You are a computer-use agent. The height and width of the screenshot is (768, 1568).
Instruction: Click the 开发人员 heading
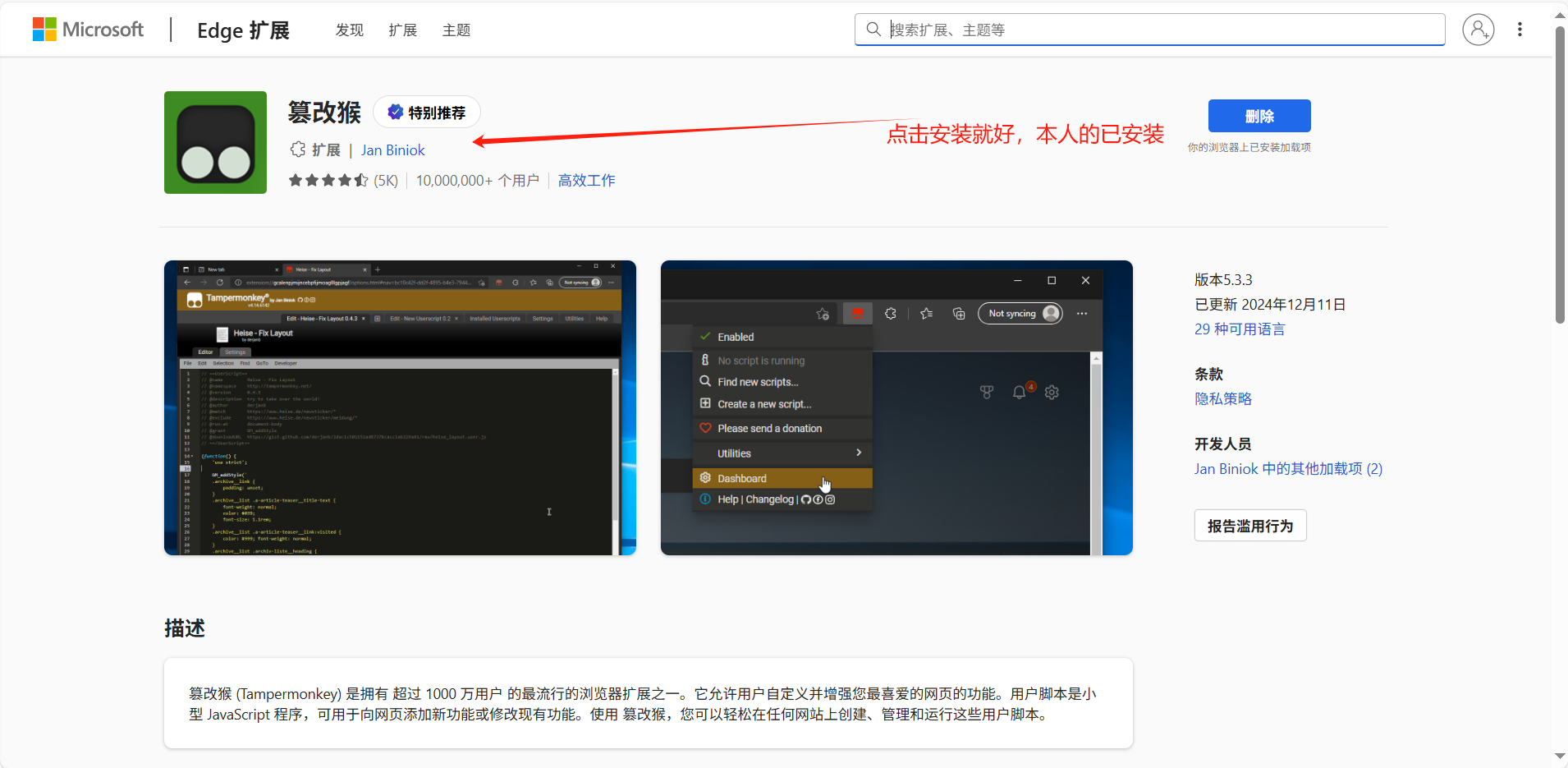[x=1222, y=444]
